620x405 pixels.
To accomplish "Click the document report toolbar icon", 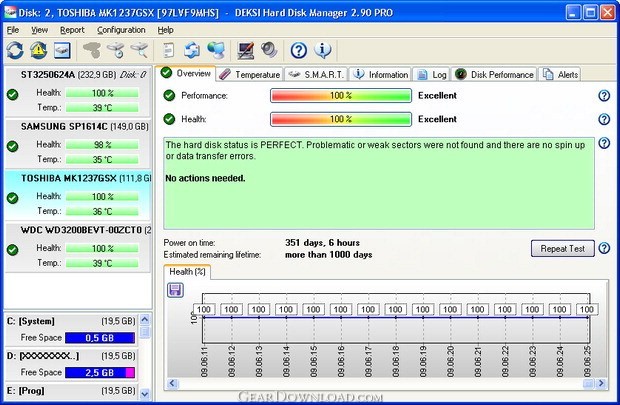I will (x=169, y=50).
